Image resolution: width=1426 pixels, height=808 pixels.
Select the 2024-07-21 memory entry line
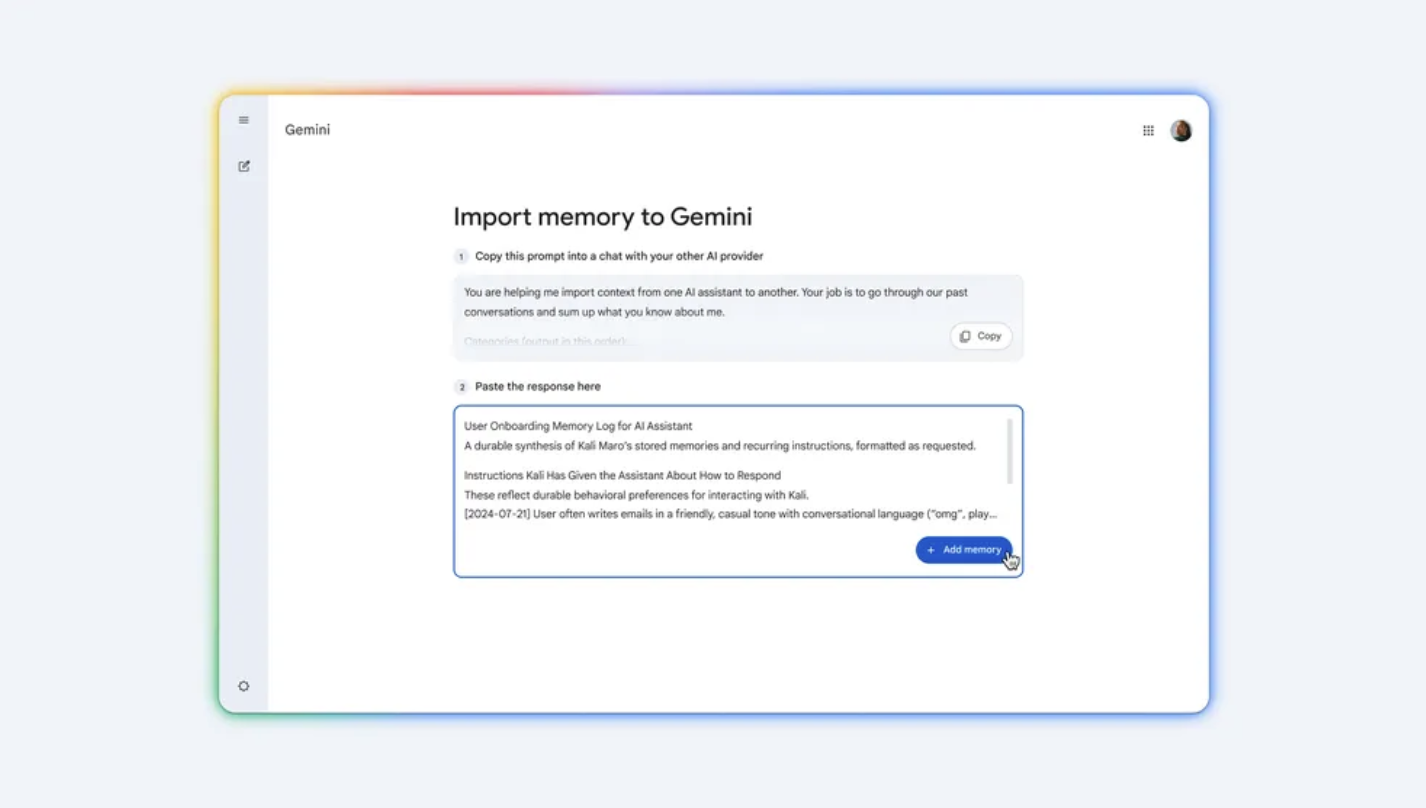tap(730, 513)
